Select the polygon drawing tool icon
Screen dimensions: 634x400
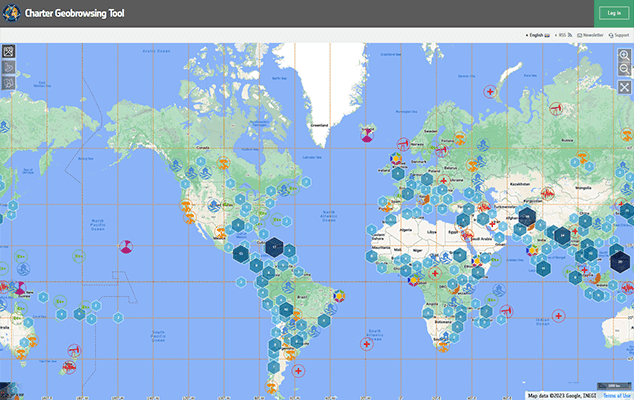[x=8, y=67]
